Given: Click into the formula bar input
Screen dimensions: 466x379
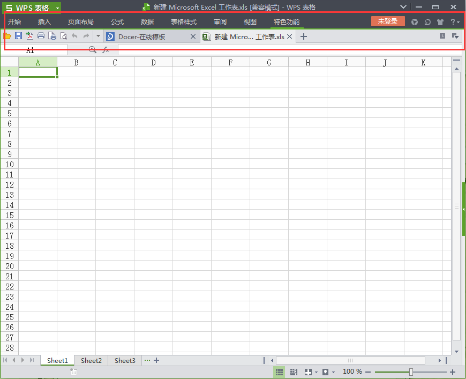Looking at the screenshot, I should [x=290, y=50].
